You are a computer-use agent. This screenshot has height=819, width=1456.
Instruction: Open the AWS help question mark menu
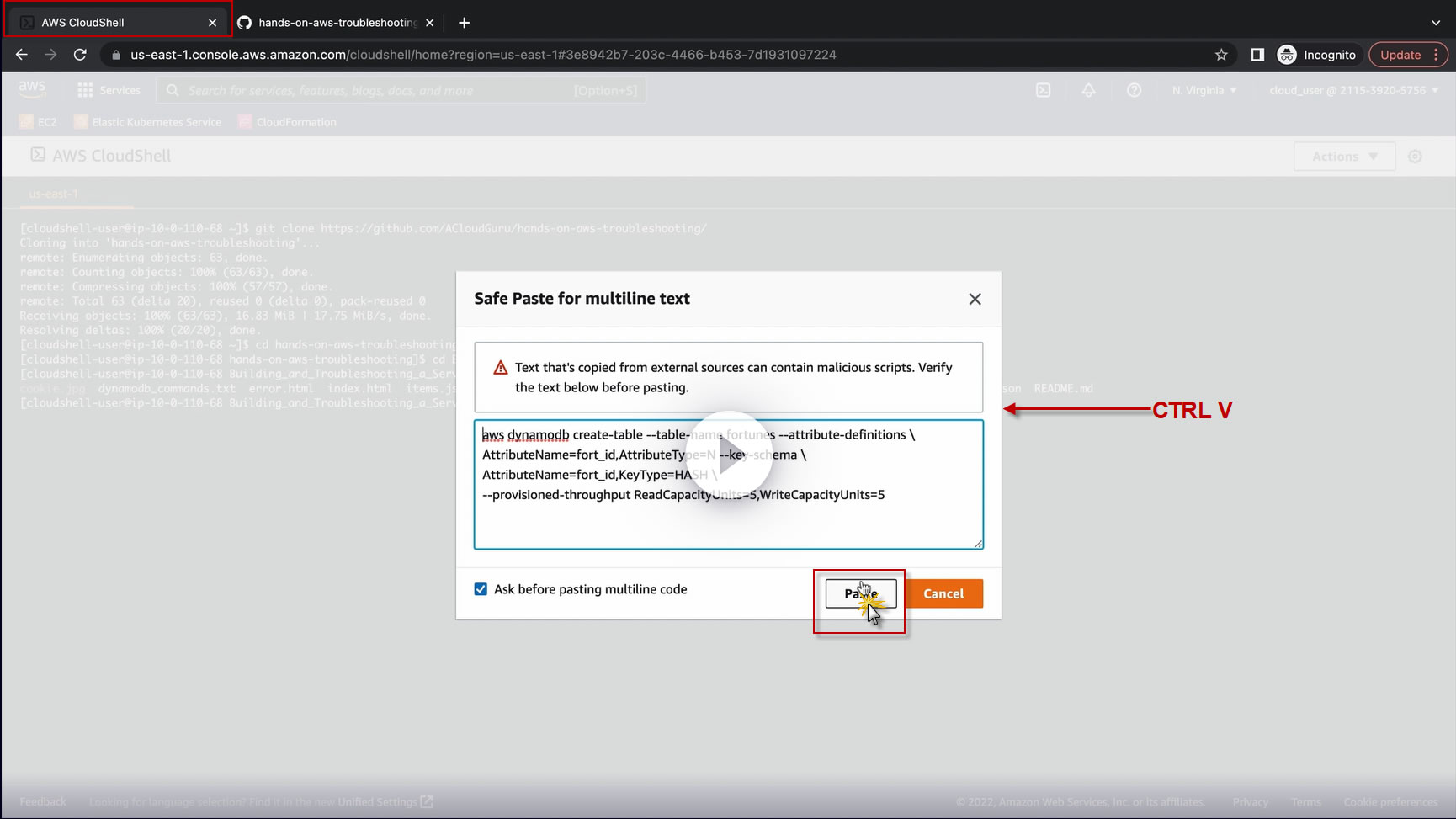pyautogui.click(x=1135, y=90)
